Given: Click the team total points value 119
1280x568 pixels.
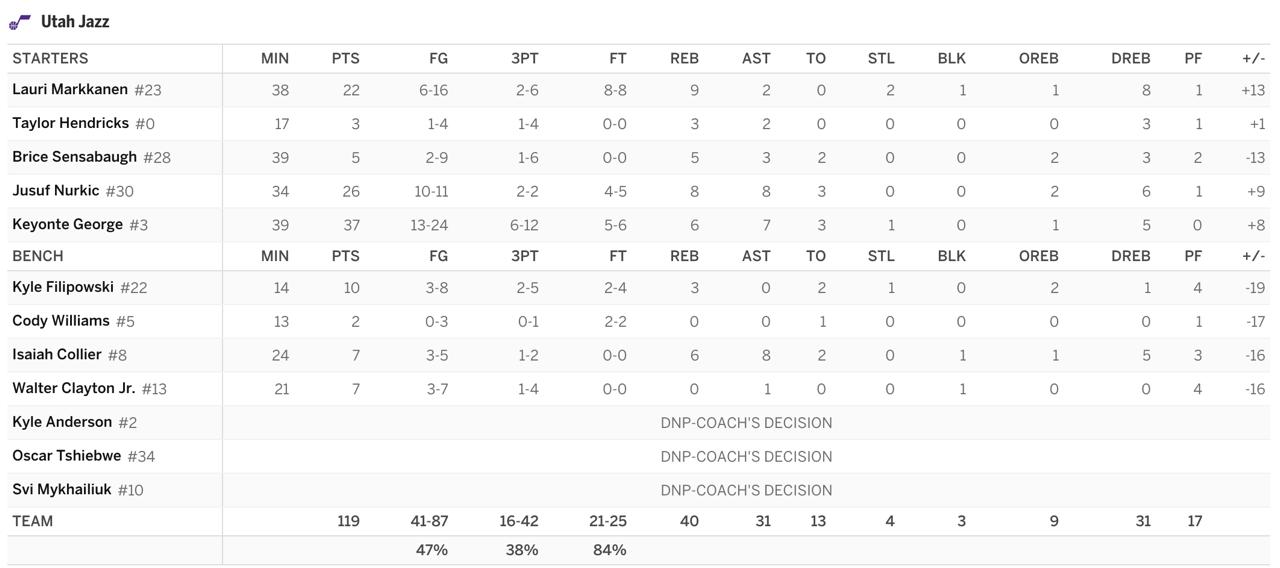Looking at the screenshot, I should coord(347,521).
